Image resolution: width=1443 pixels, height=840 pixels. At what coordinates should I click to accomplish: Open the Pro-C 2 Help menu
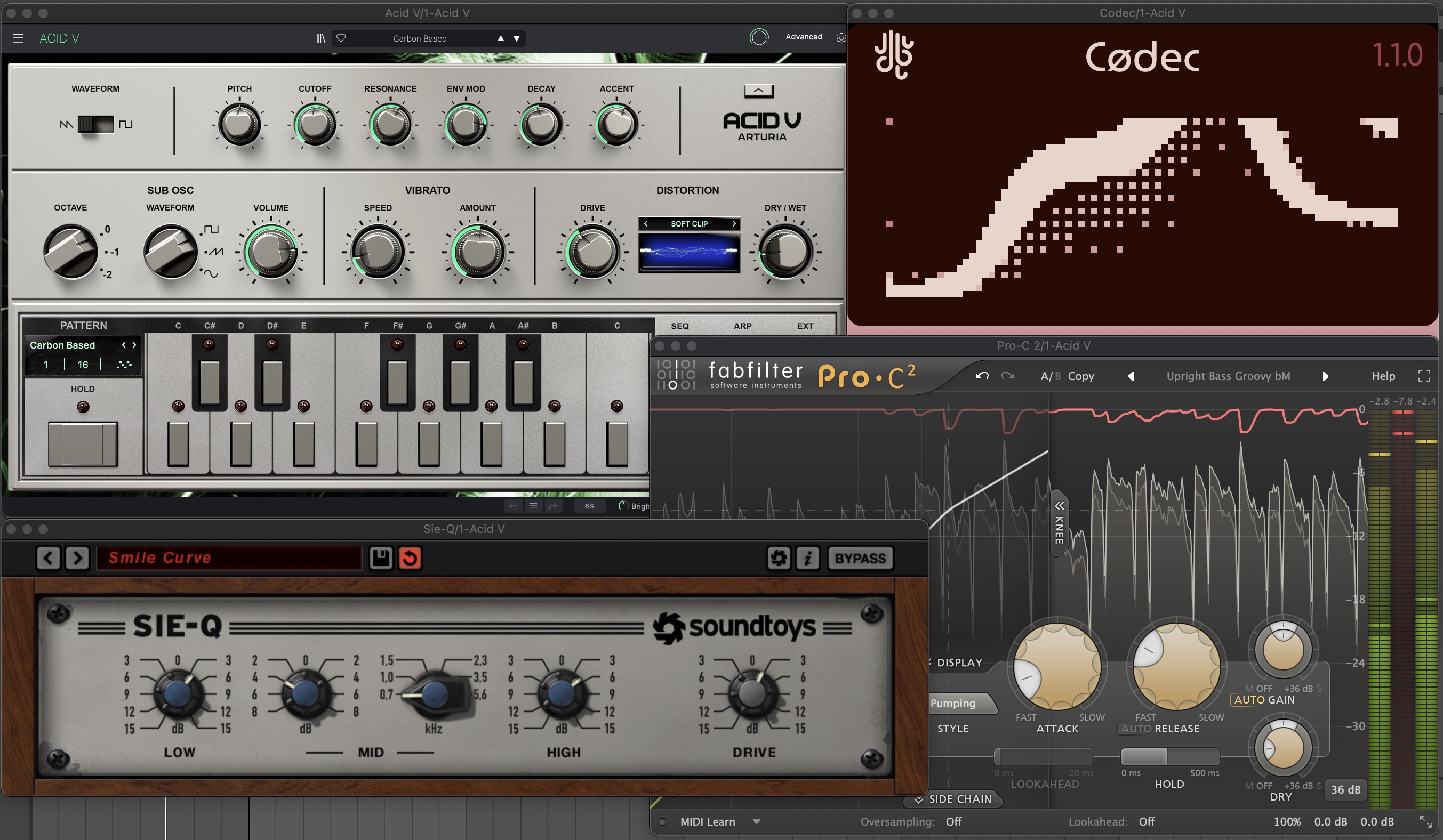click(1383, 376)
